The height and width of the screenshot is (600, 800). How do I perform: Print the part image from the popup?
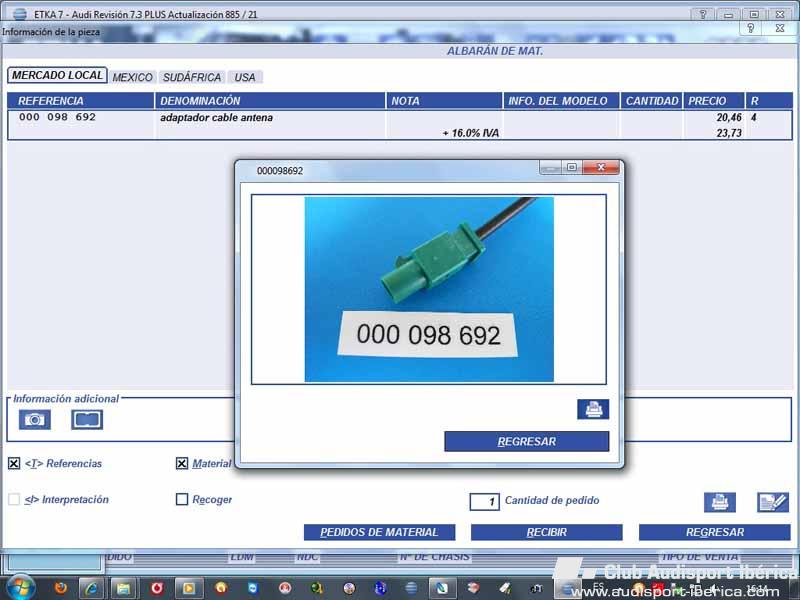(x=592, y=409)
